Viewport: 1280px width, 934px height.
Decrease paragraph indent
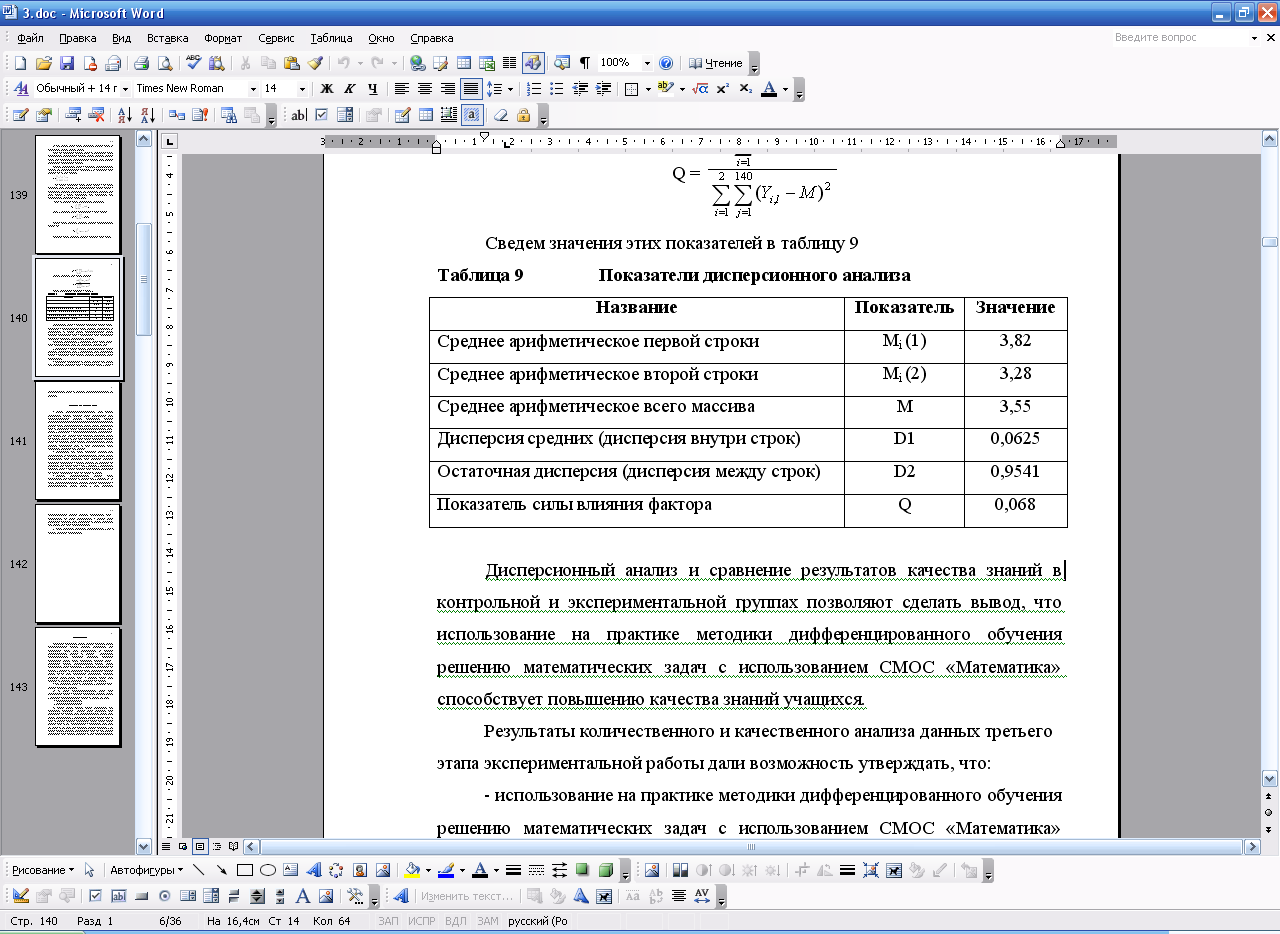tap(580, 88)
